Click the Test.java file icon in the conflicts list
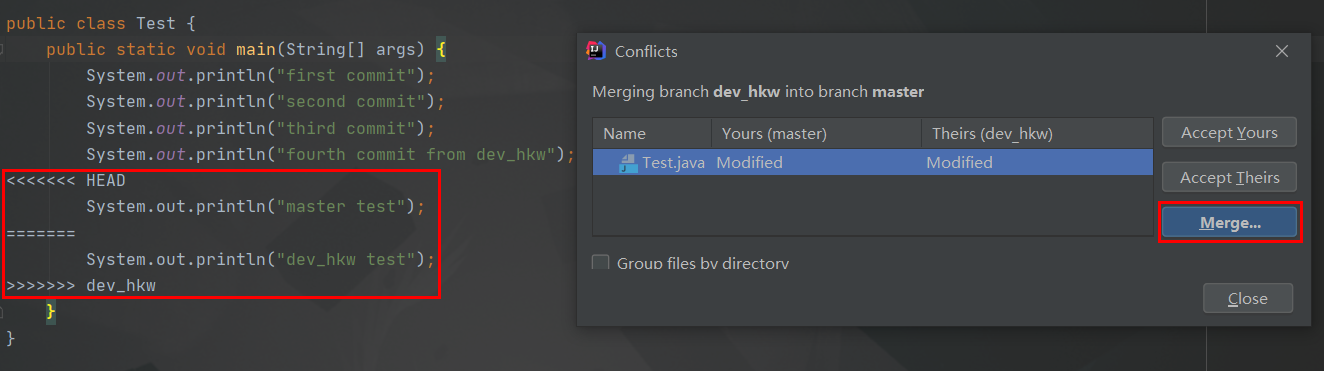Screen dimensions: 1324x371 pos(628,163)
